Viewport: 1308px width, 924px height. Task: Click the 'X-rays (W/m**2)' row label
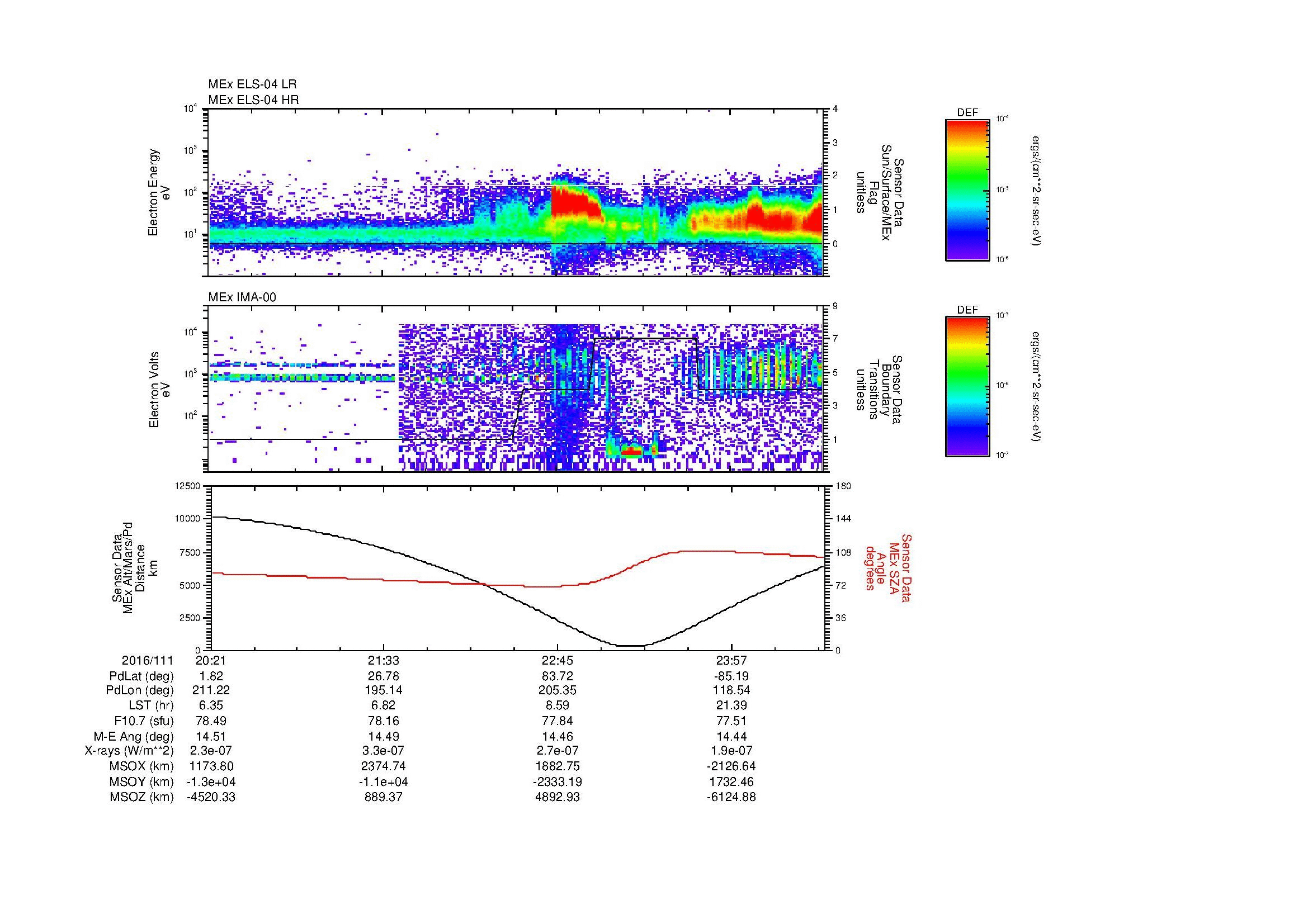(x=129, y=751)
